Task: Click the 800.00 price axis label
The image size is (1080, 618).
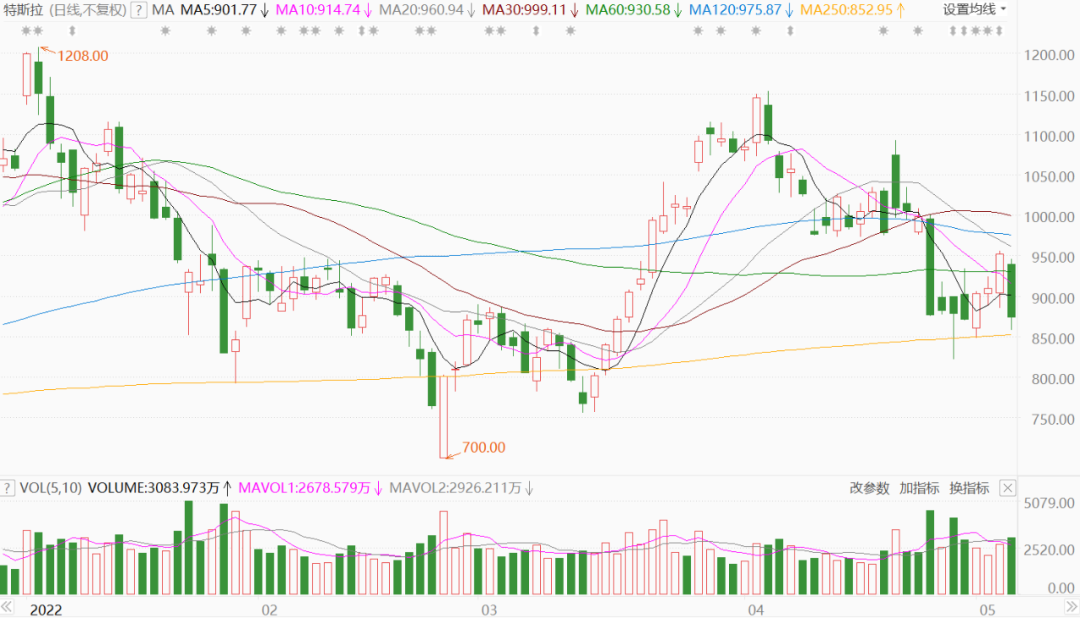Action: (1053, 379)
